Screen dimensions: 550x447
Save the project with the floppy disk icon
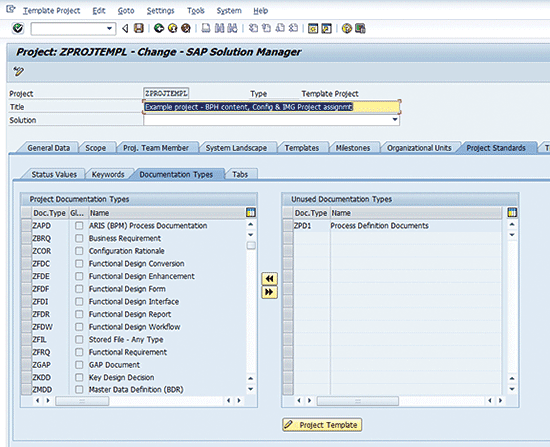139,28
